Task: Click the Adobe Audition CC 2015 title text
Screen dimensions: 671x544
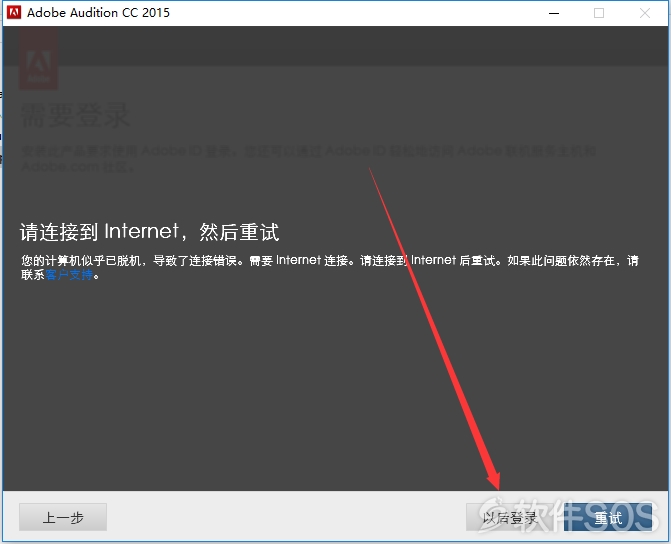Action: click(98, 12)
